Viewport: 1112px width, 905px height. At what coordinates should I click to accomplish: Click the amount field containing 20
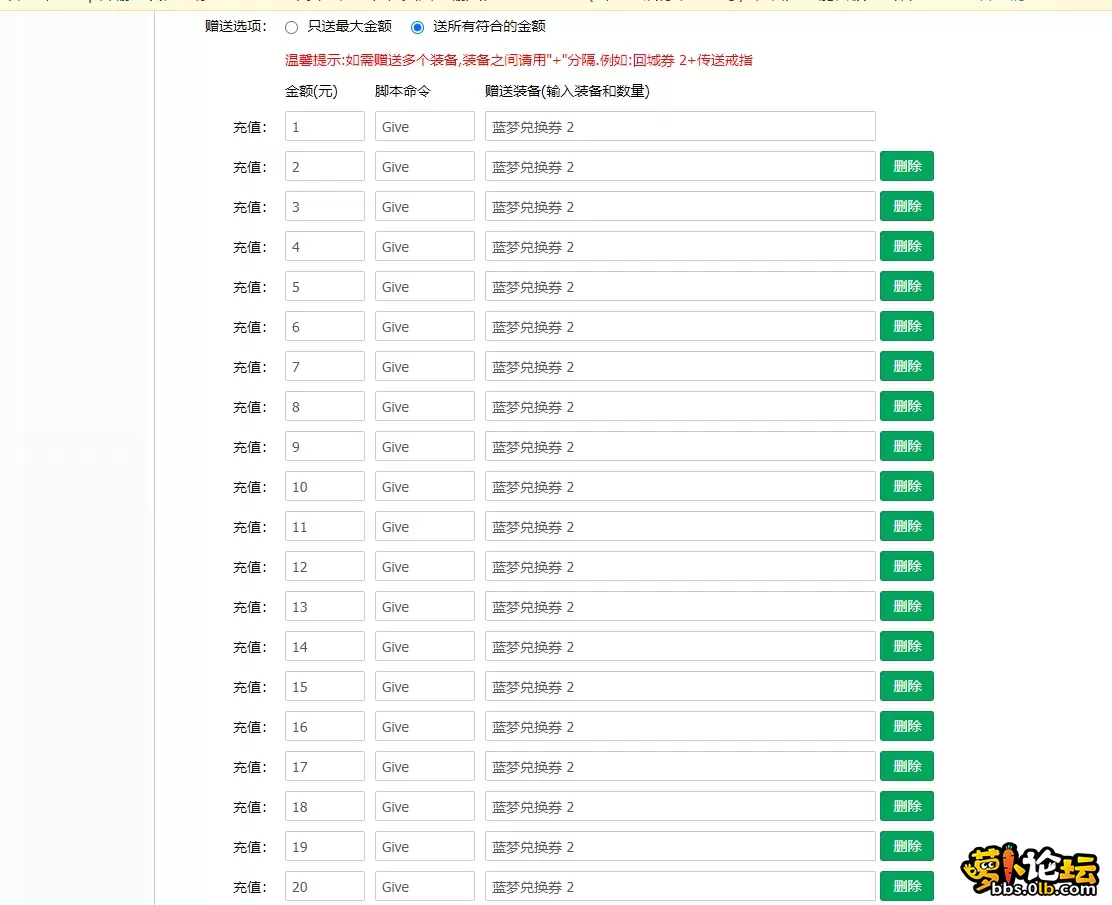(325, 887)
